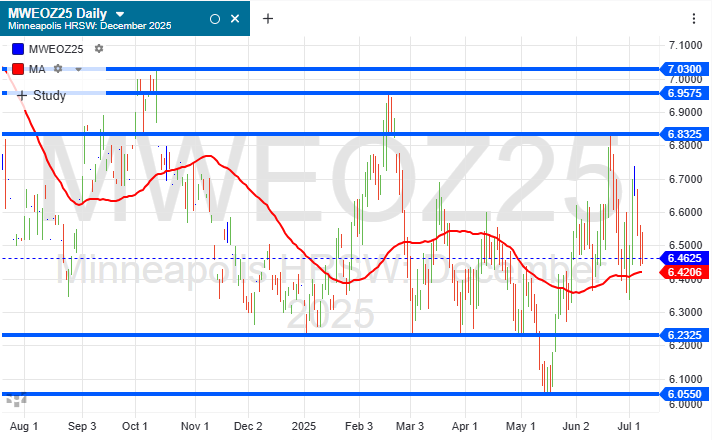
Task: Click the Apr 1 date axis label
Action: (465, 426)
